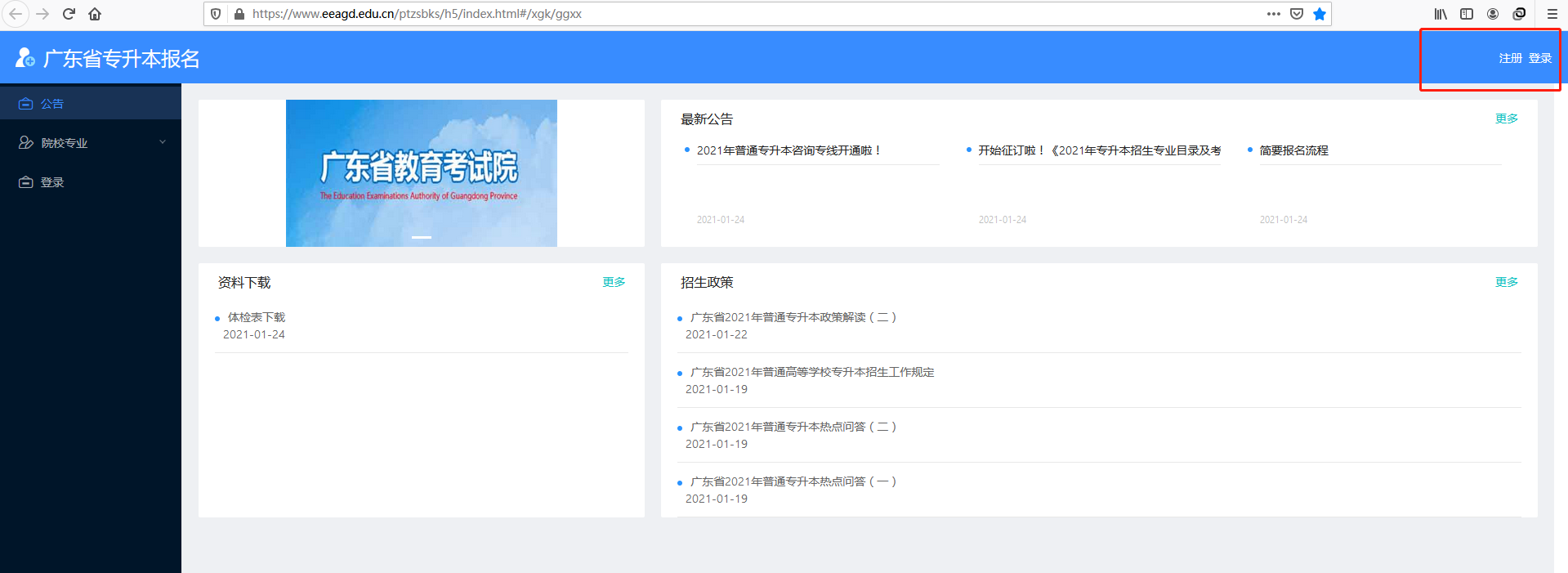The image size is (1568, 573).
Task: Expand the 院校专业 submenu chevron
Action: tap(163, 142)
